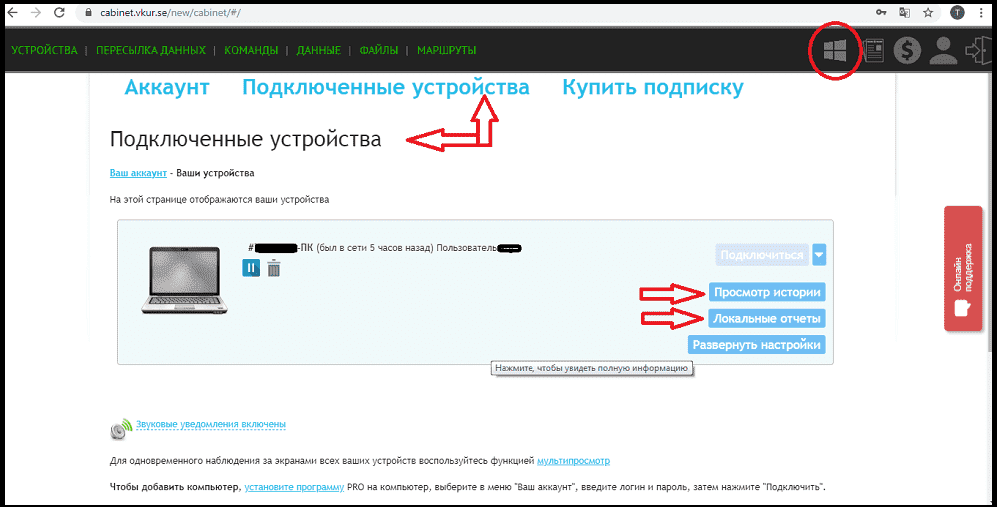This screenshot has width=997, height=507.
Task: Pause monitoring with the blue pause button
Action: [x=251, y=268]
